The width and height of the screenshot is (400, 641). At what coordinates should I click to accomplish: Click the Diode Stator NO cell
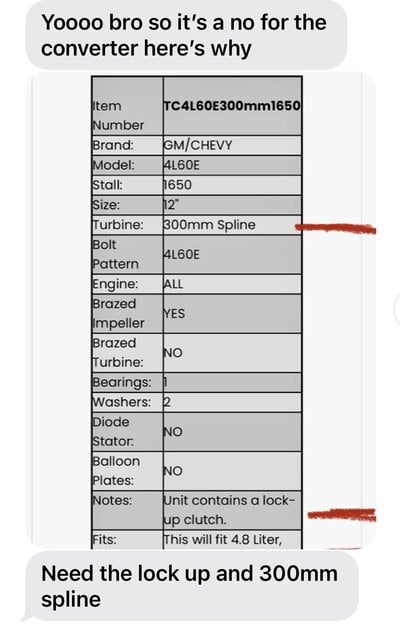click(232, 432)
